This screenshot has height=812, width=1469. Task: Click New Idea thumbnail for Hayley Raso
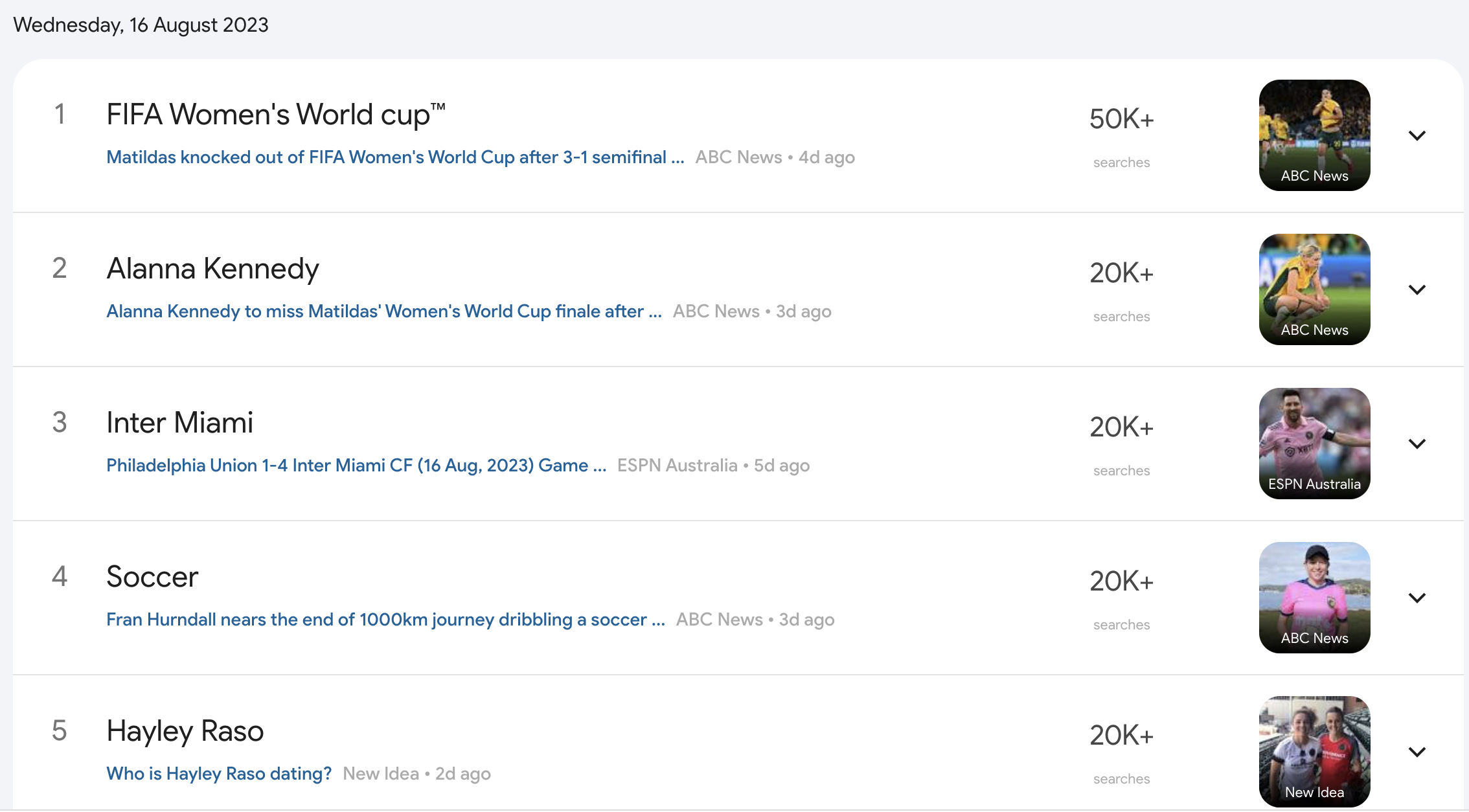coord(1314,752)
